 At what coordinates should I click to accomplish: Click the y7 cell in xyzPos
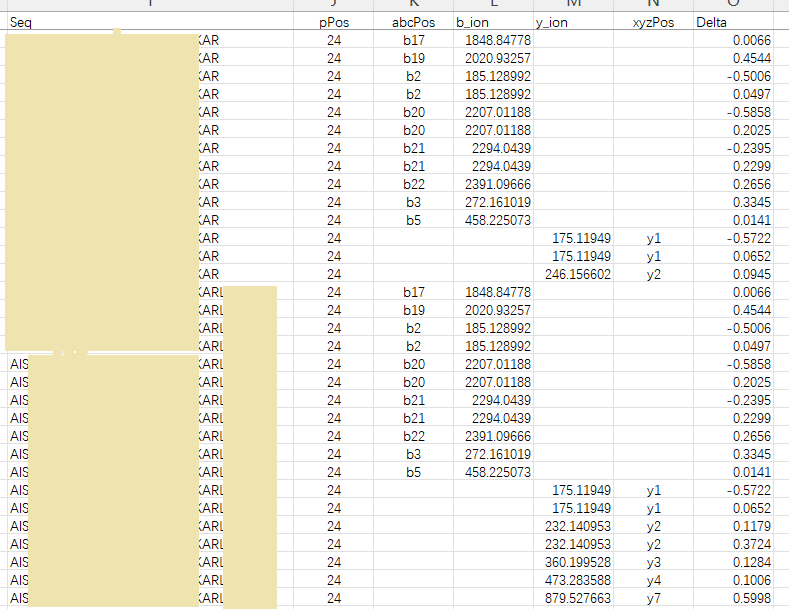click(x=654, y=598)
